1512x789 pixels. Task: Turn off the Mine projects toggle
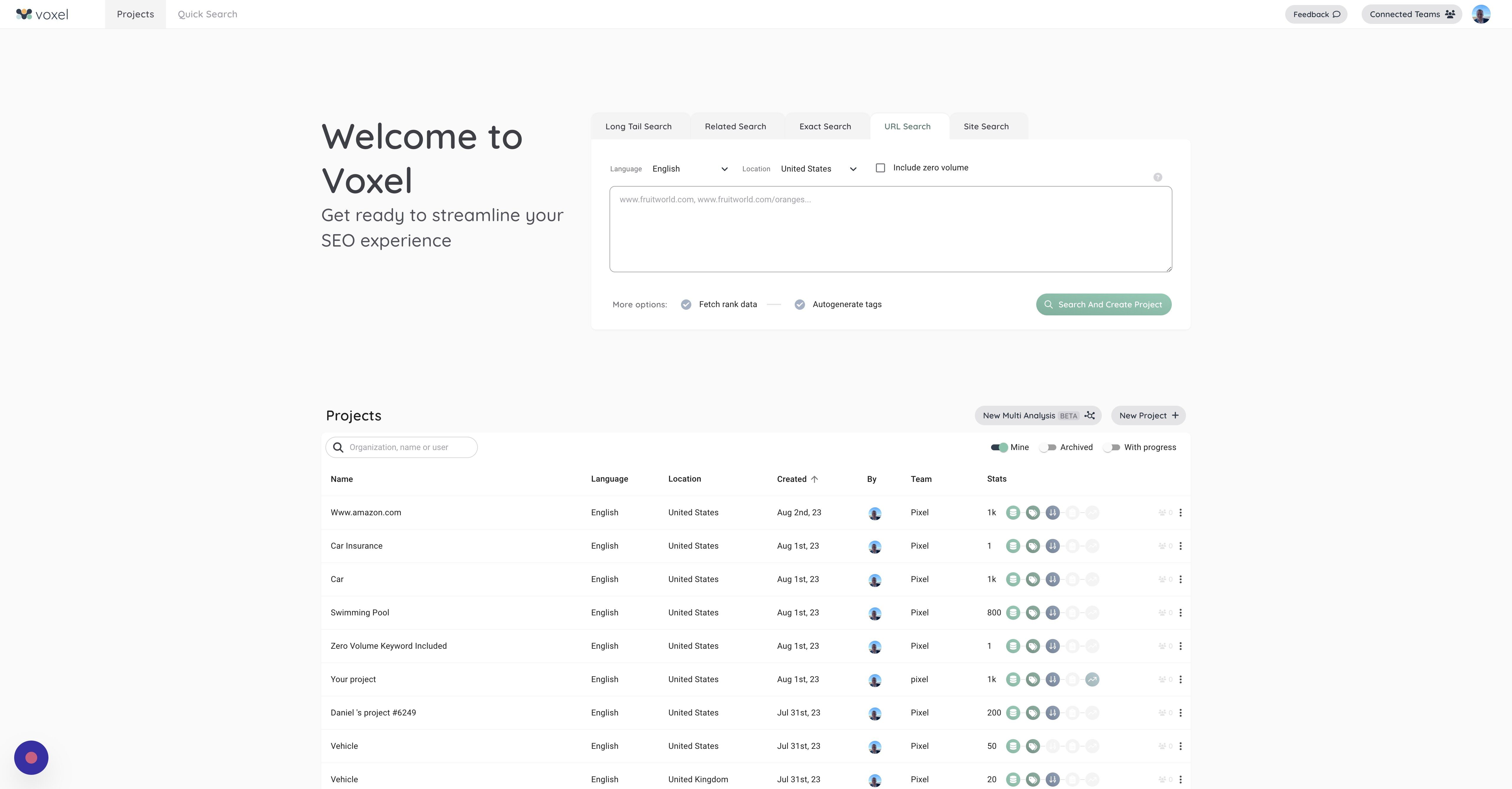(x=999, y=447)
